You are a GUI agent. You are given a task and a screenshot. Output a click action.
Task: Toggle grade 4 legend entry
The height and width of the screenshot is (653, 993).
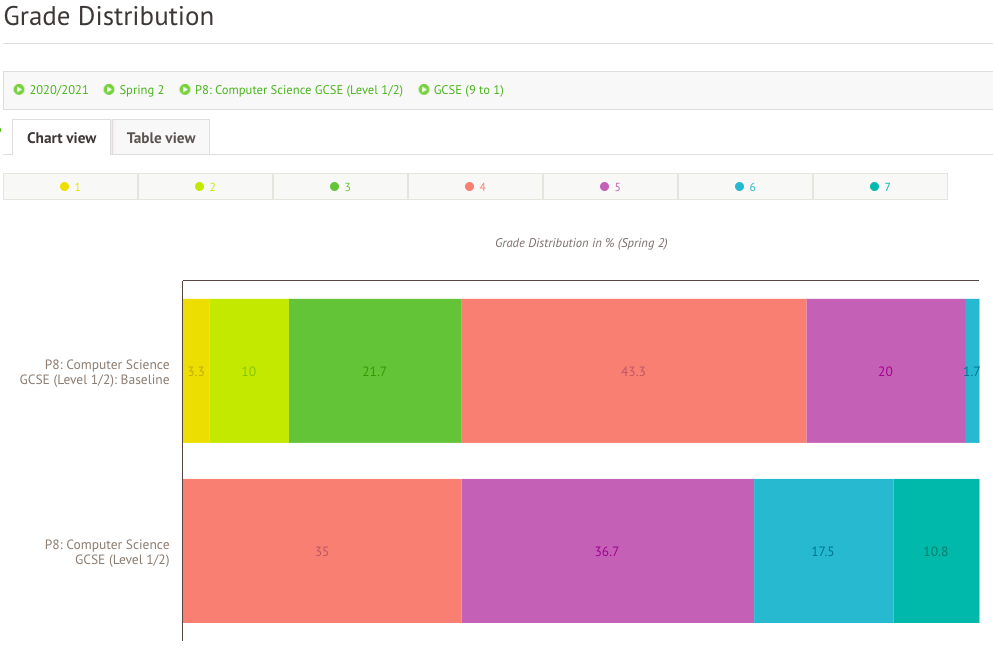click(475, 187)
